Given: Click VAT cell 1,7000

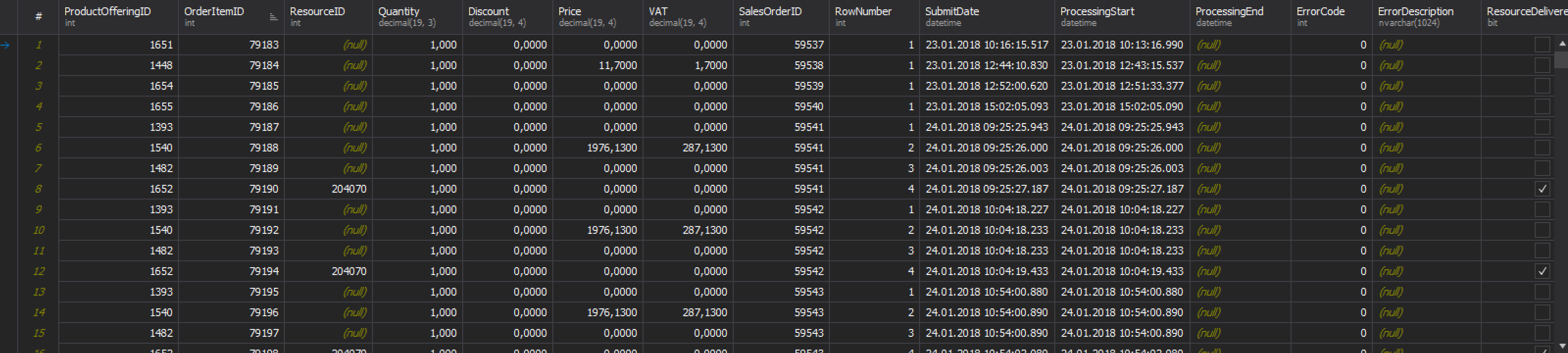Looking at the screenshot, I should 688,65.
